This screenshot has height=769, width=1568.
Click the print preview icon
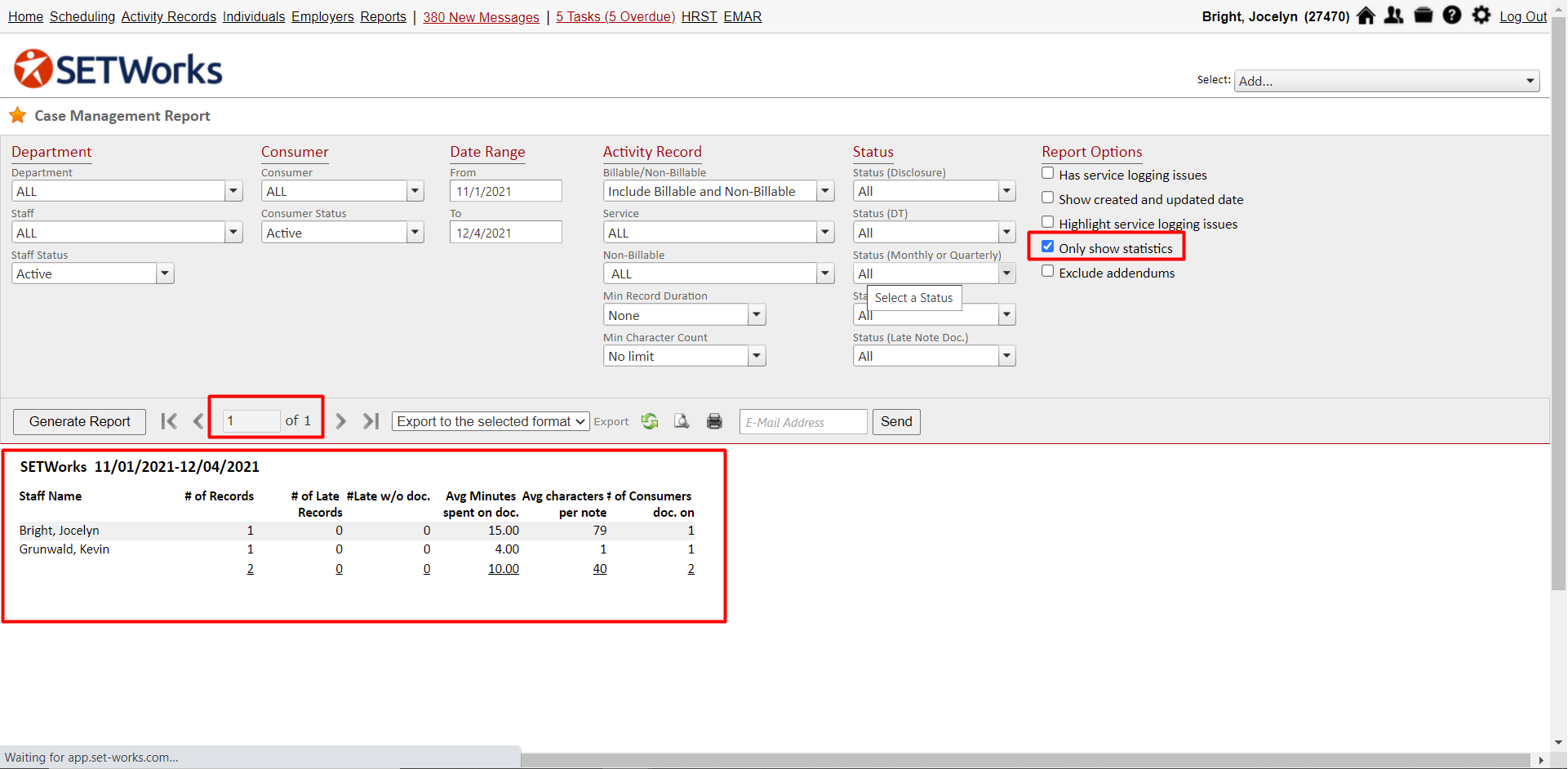pos(682,421)
